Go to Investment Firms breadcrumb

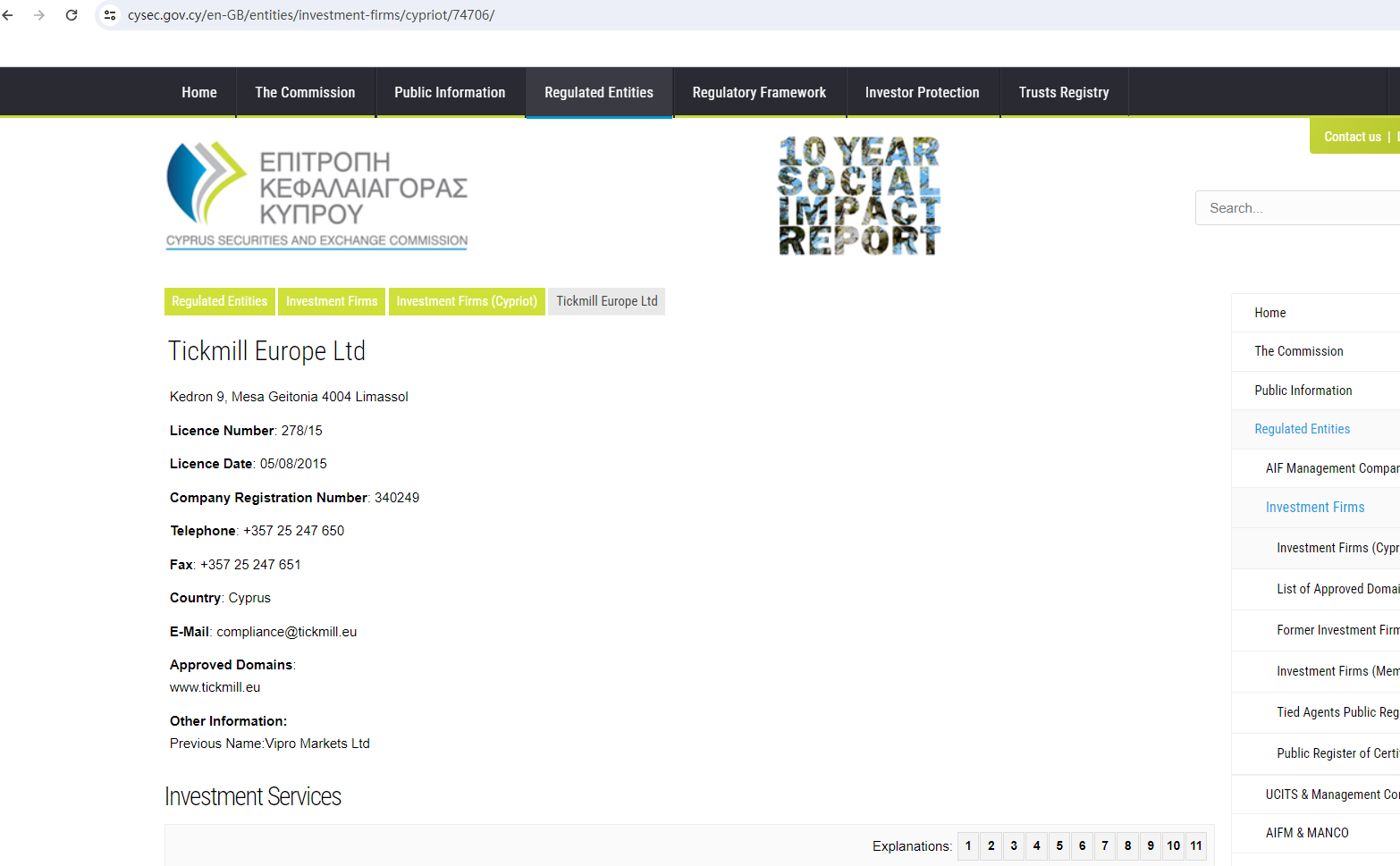tap(332, 301)
